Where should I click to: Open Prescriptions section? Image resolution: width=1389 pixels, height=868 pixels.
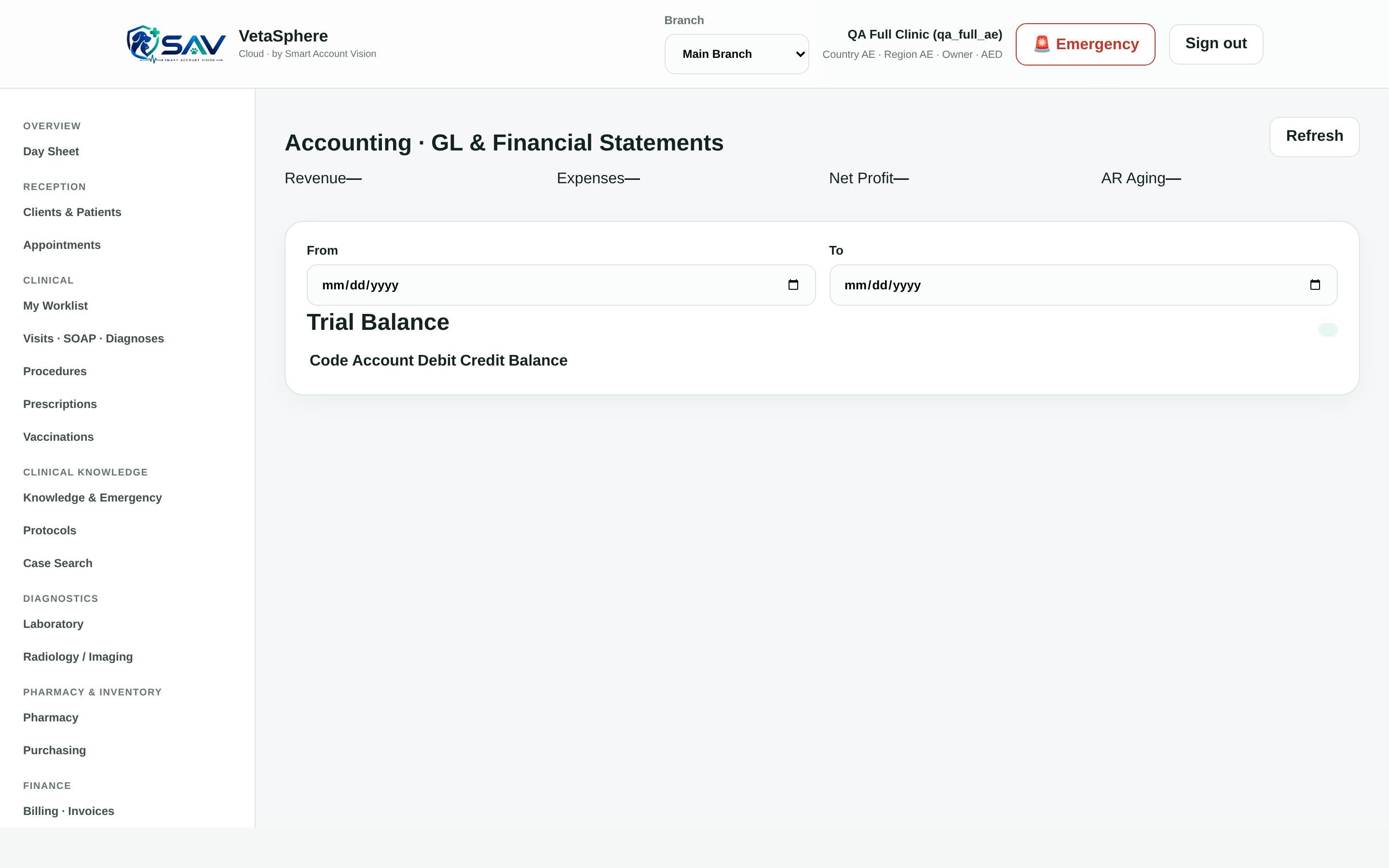click(60, 404)
